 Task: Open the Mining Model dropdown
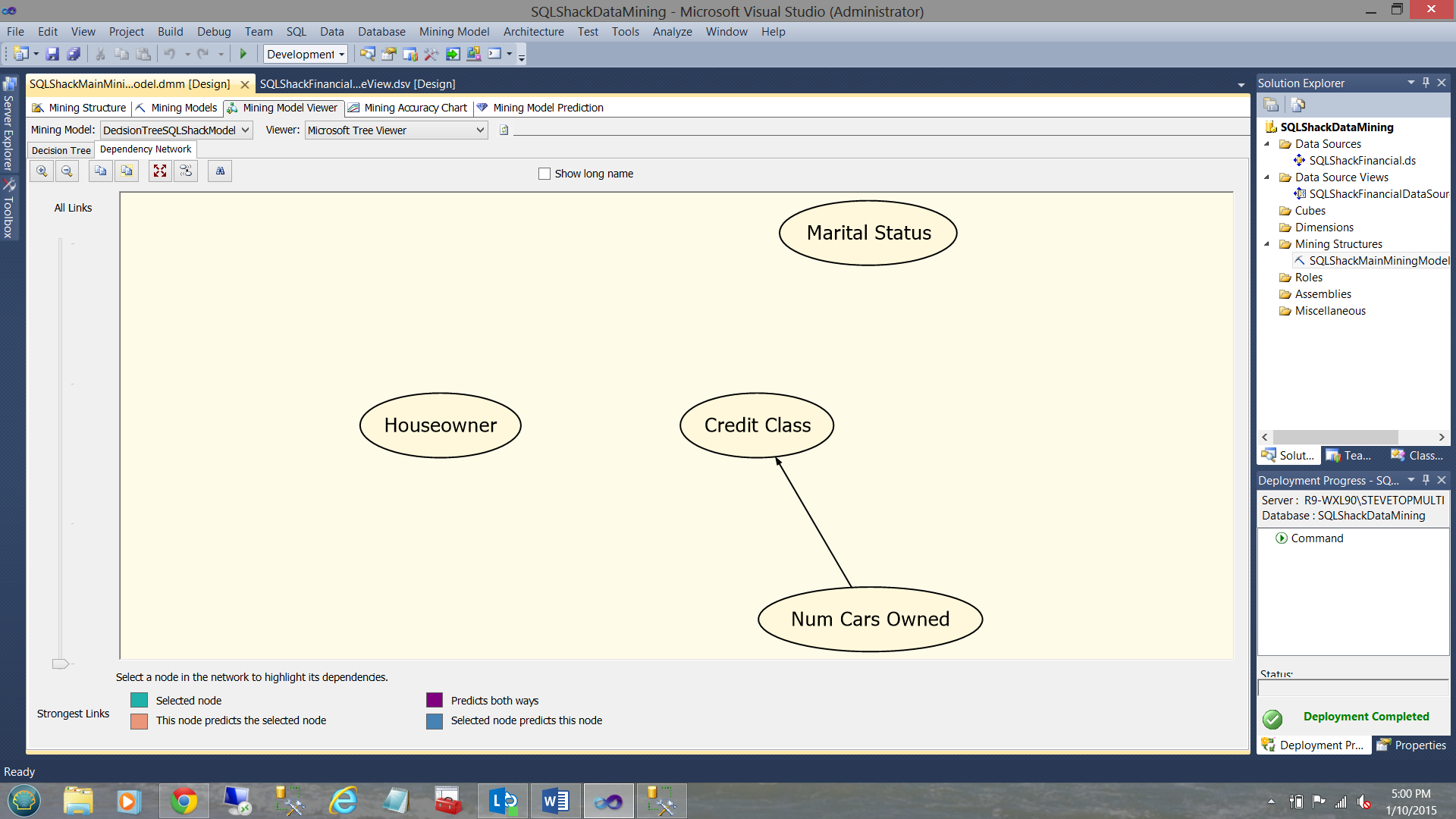click(x=245, y=130)
